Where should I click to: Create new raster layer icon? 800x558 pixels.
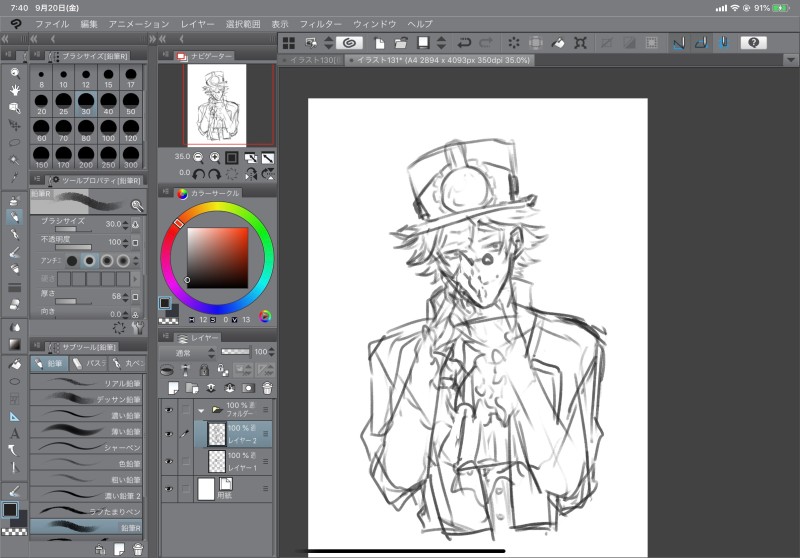173,388
